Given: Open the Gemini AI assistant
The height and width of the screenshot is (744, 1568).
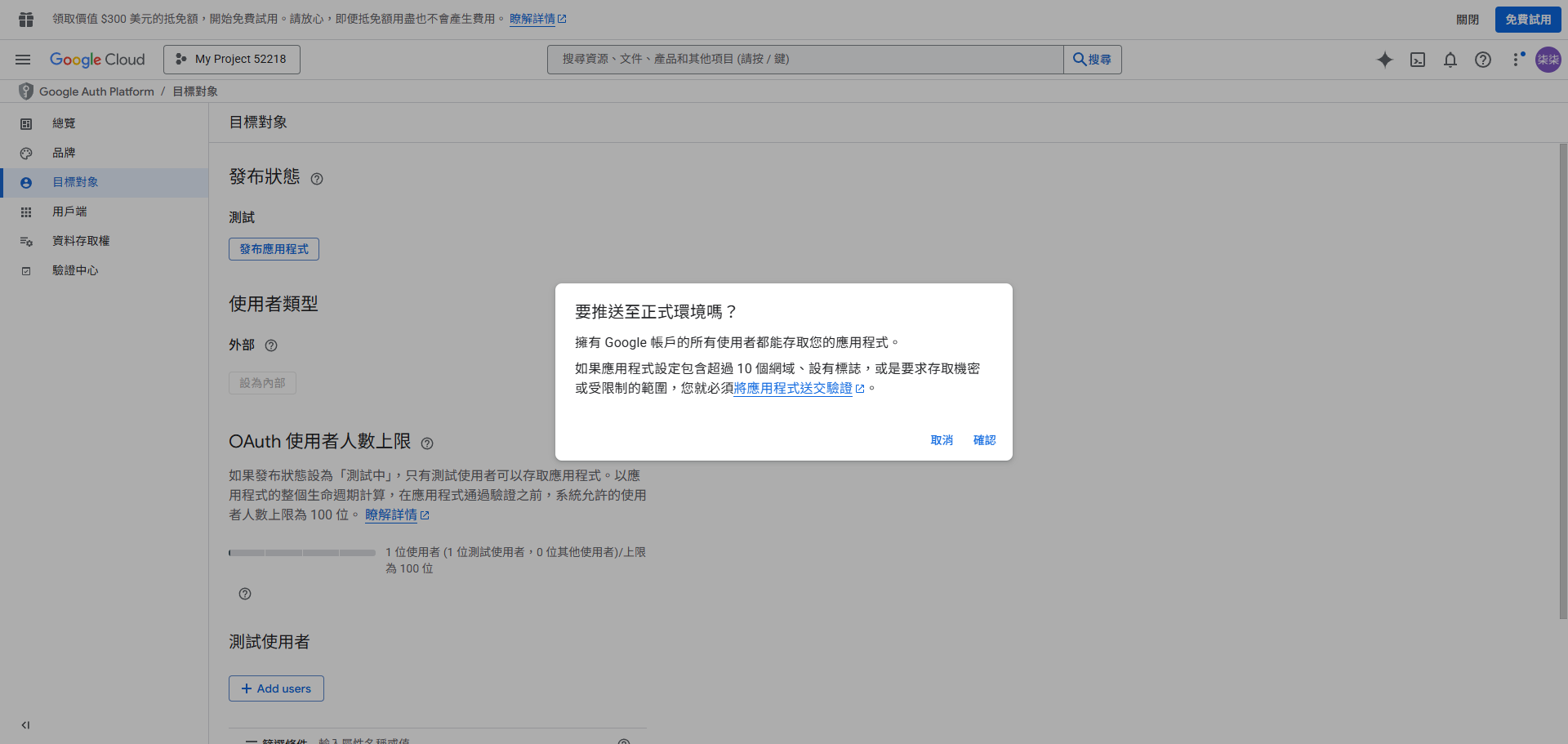Looking at the screenshot, I should (1385, 60).
